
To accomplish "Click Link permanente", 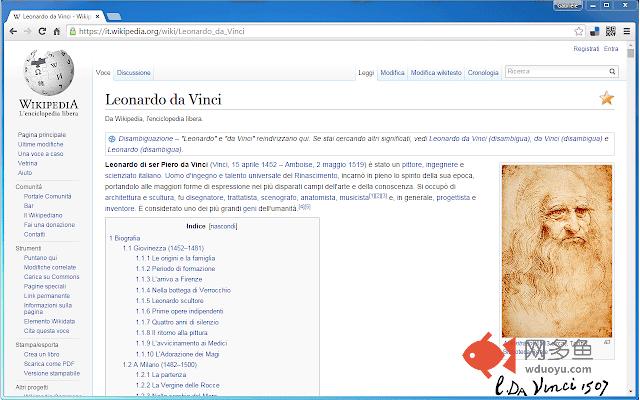I will click(x=47, y=296).
